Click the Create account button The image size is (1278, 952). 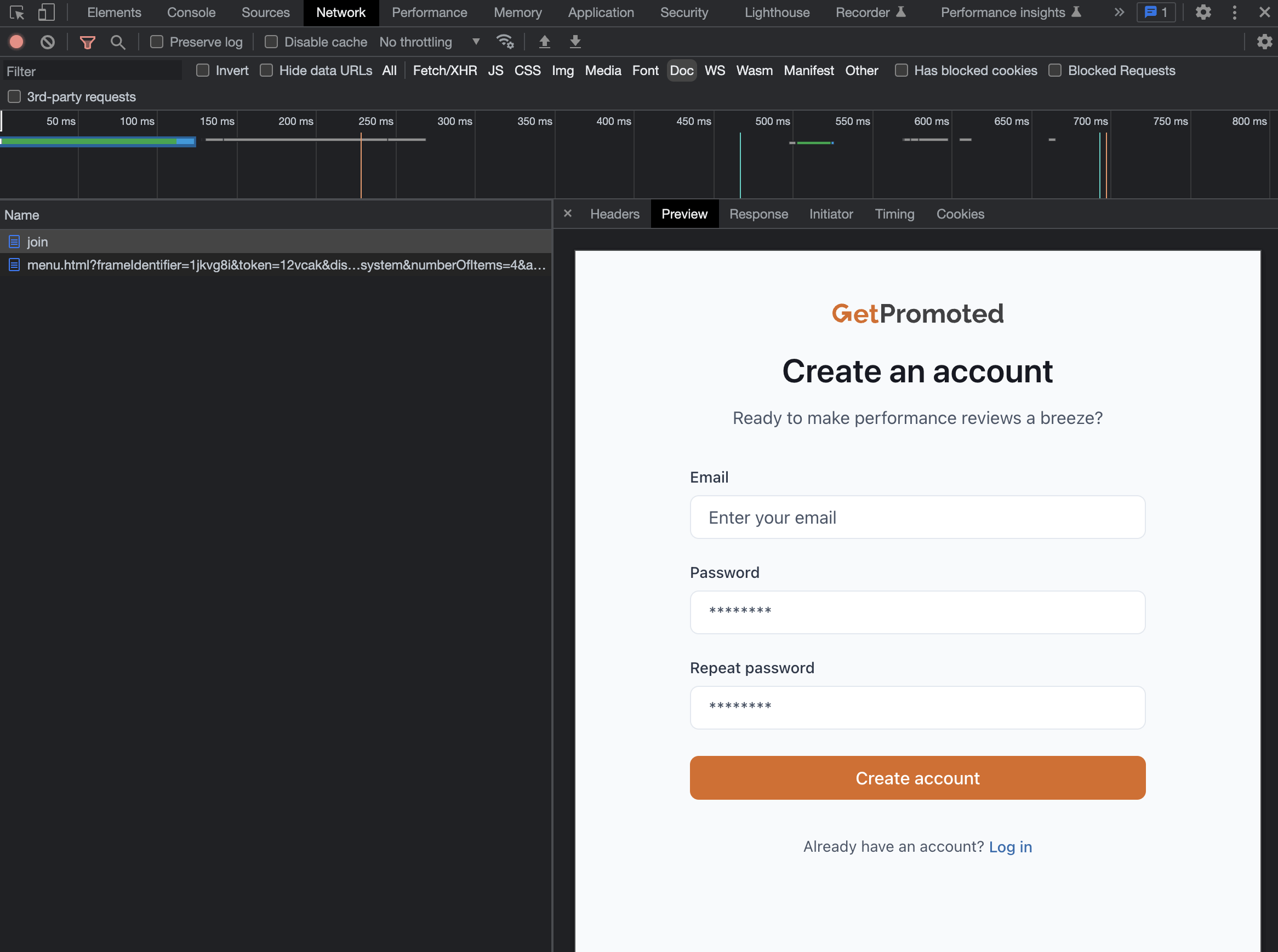pyautogui.click(x=917, y=777)
